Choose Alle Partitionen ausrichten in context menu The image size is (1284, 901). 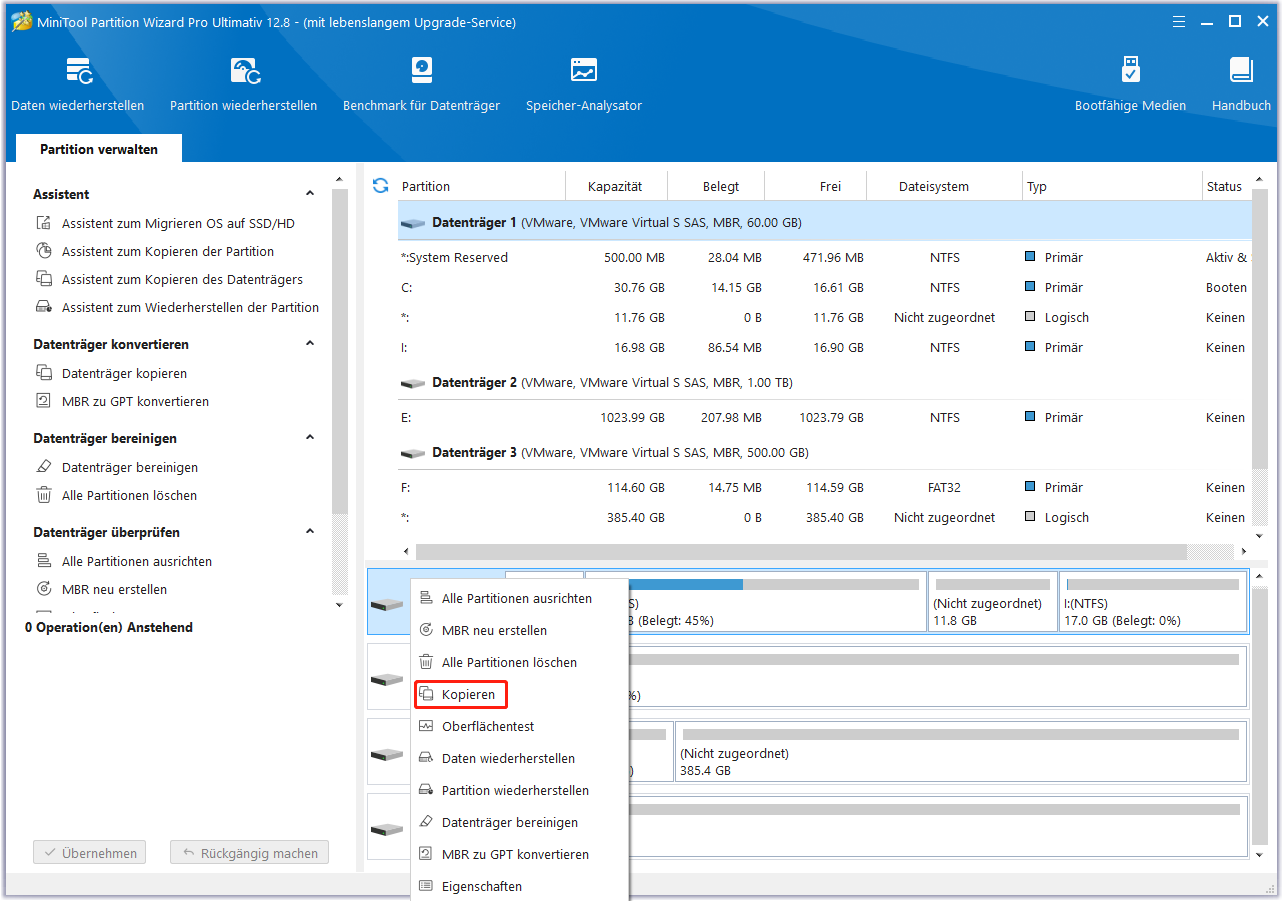click(520, 599)
